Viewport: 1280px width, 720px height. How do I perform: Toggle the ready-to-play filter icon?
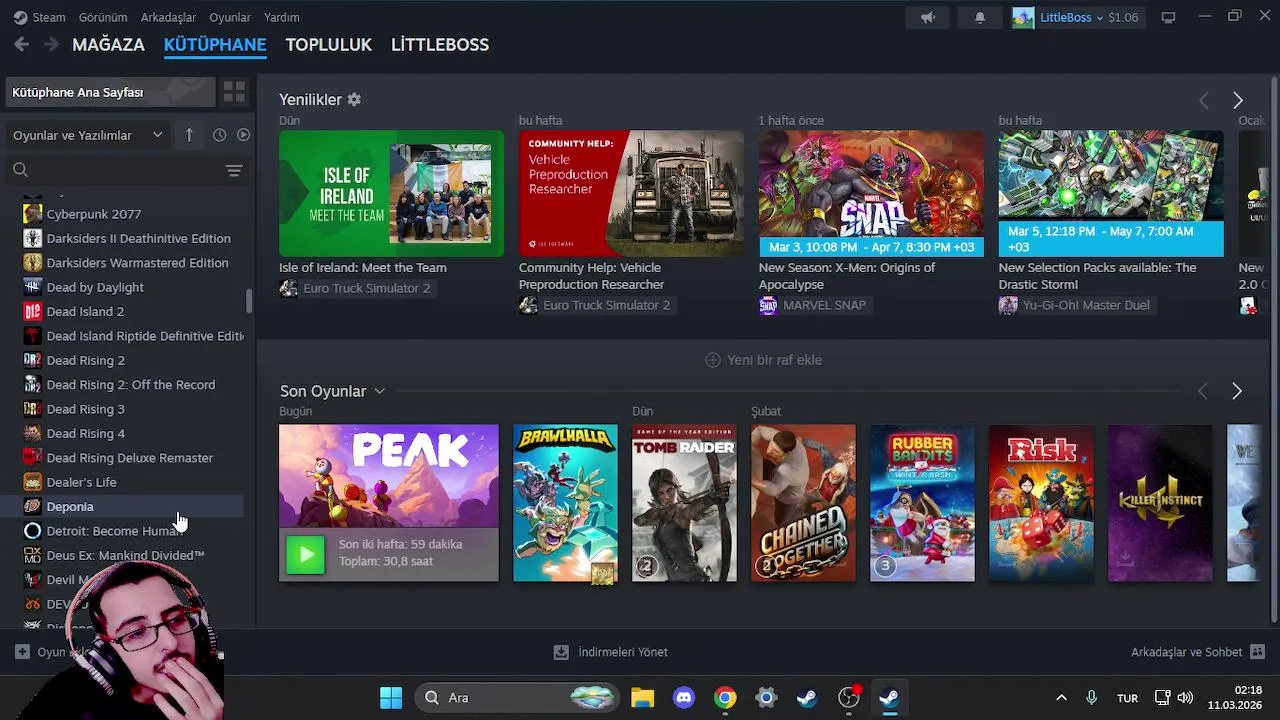tap(243, 135)
